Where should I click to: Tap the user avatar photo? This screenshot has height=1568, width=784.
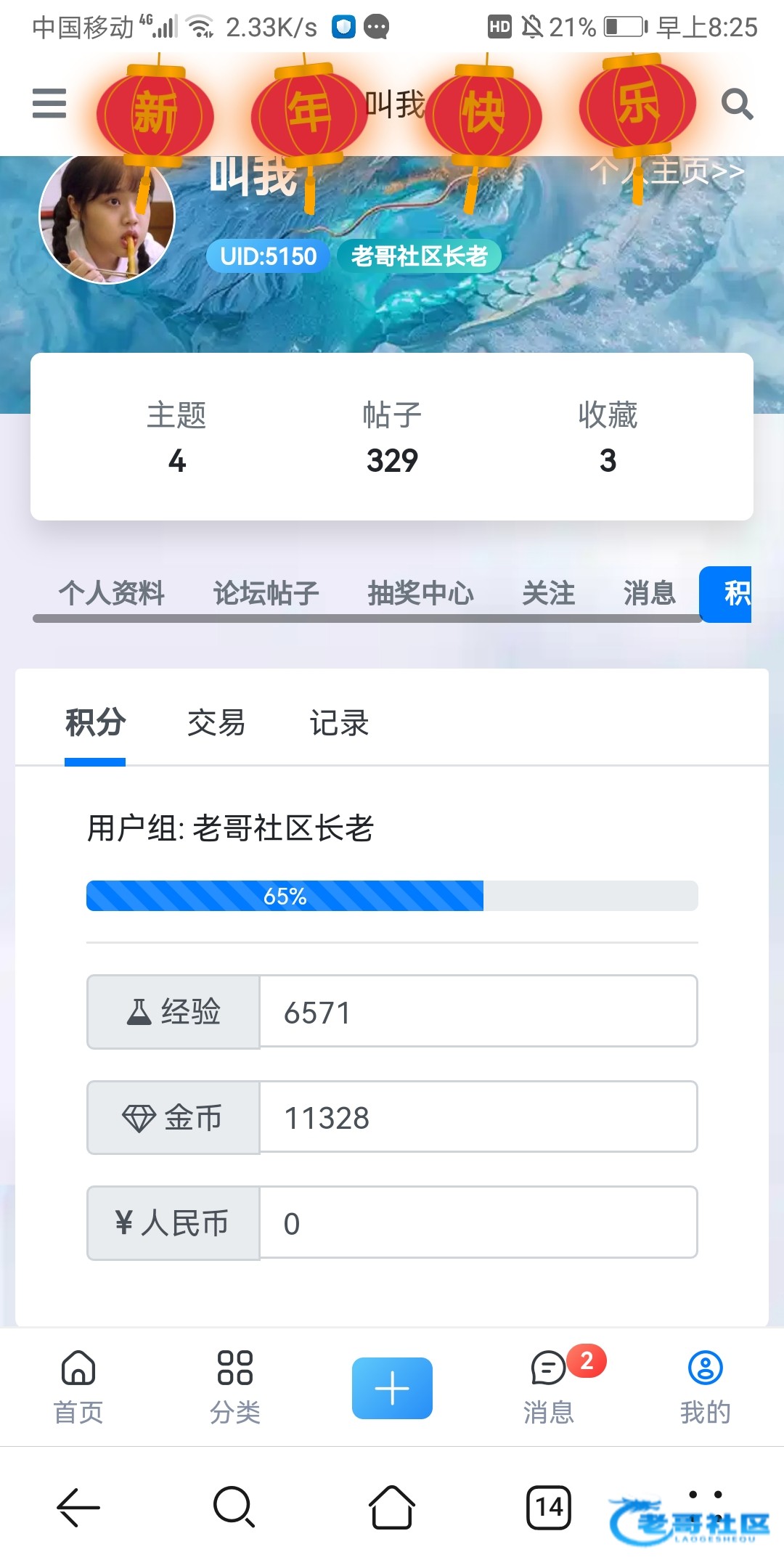pyautogui.click(x=107, y=216)
